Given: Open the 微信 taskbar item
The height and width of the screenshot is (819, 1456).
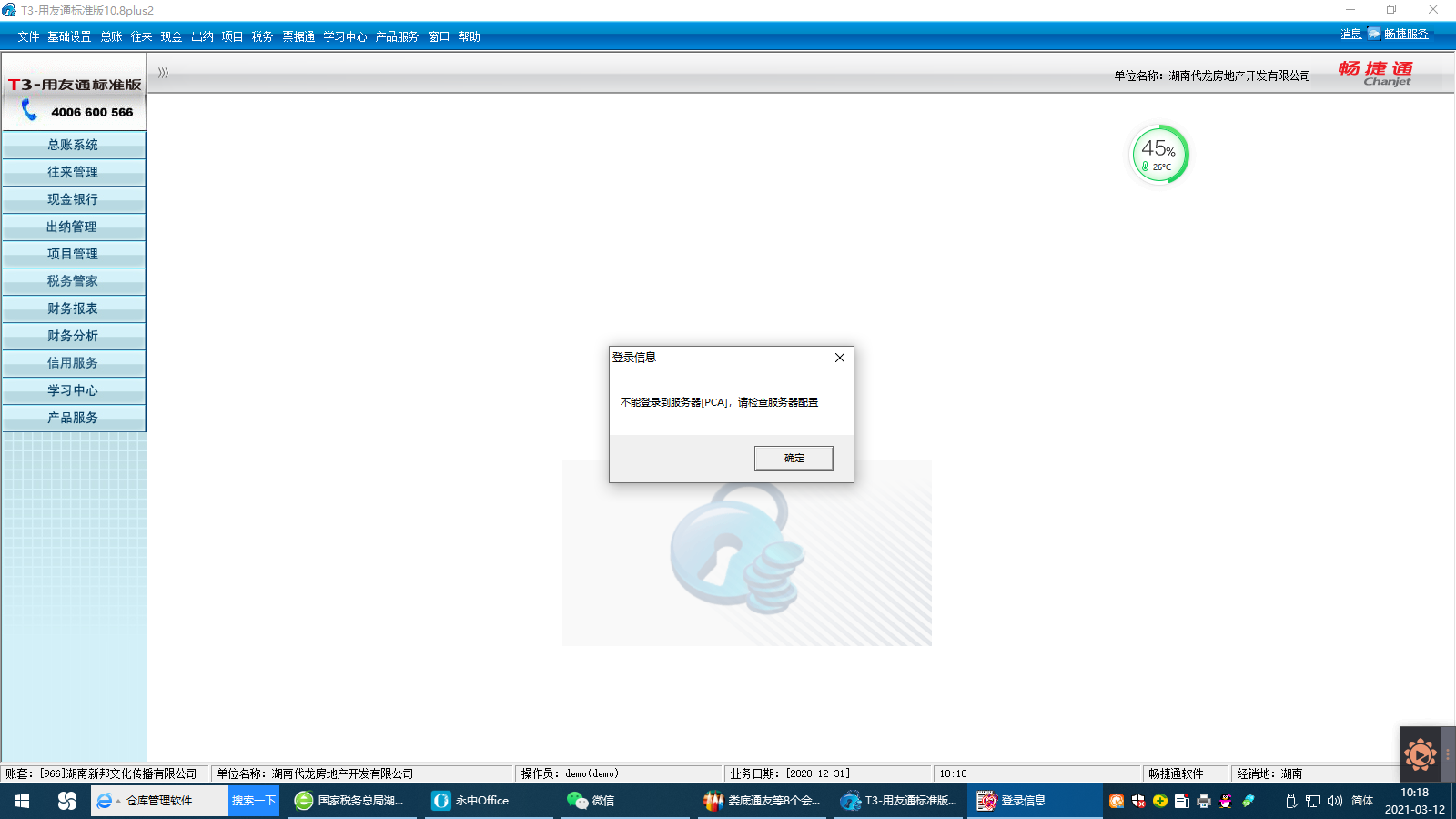Looking at the screenshot, I should coord(624,801).
